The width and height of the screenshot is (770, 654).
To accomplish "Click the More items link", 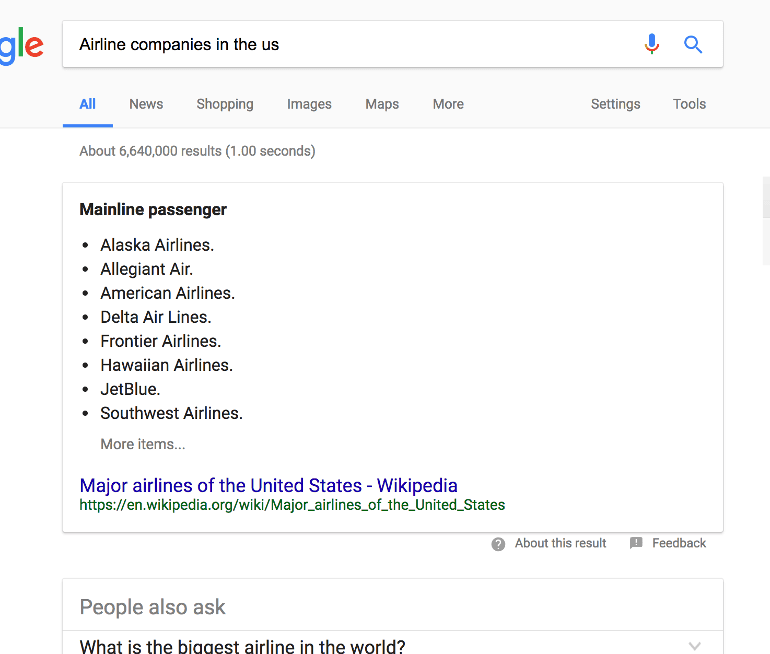I will point(143,444).
